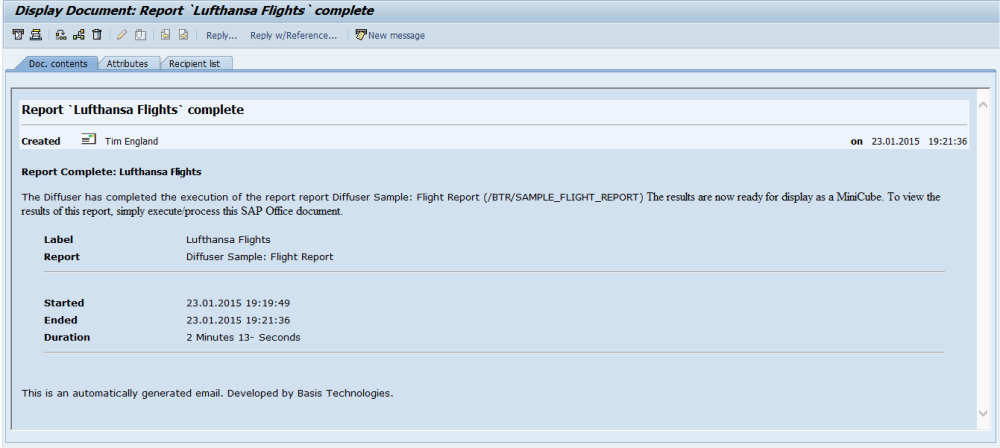The image size is (1000, 448).
Task: Click the scrollbar up arrow
Action: coord(983,105)
